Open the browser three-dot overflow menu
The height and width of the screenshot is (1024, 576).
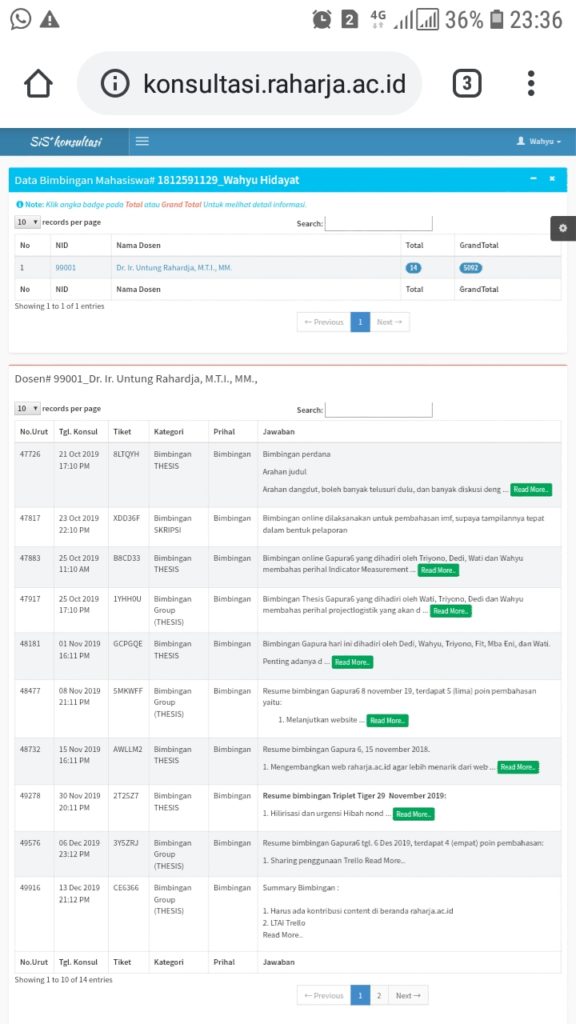tap(531, 84)
